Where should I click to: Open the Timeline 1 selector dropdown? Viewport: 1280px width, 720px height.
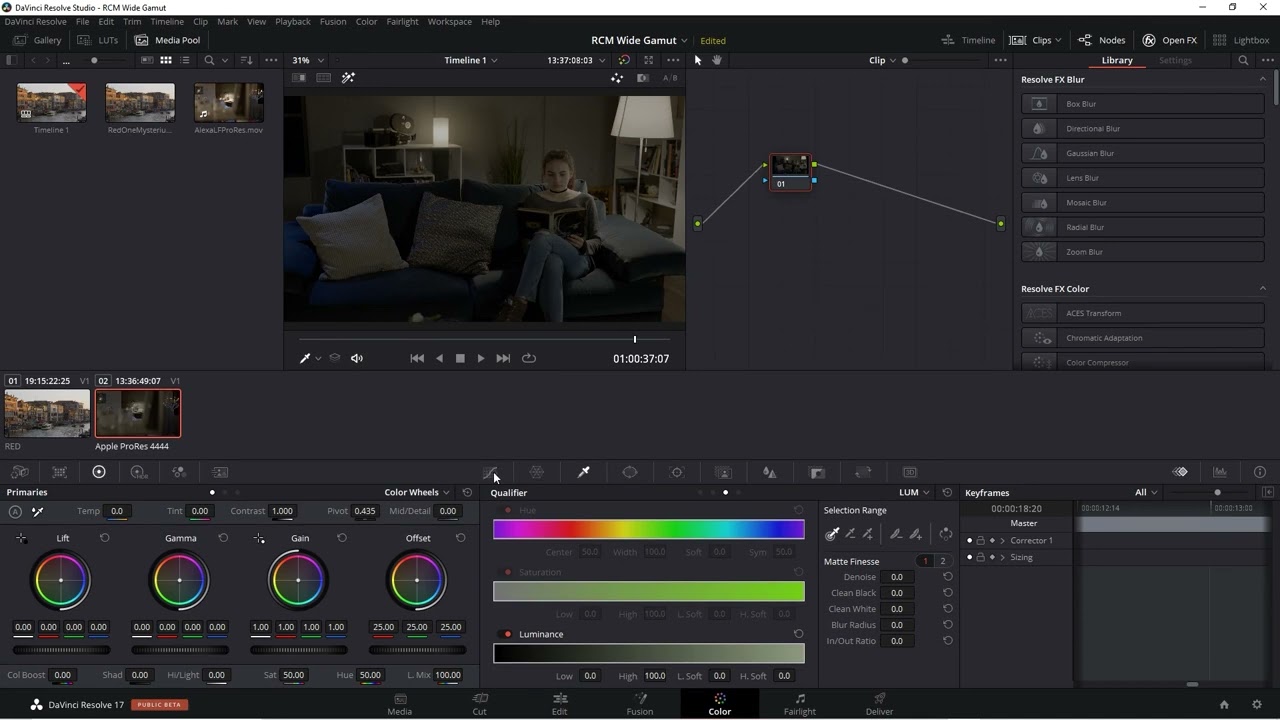pyautogui.click(x=471, y=60)
